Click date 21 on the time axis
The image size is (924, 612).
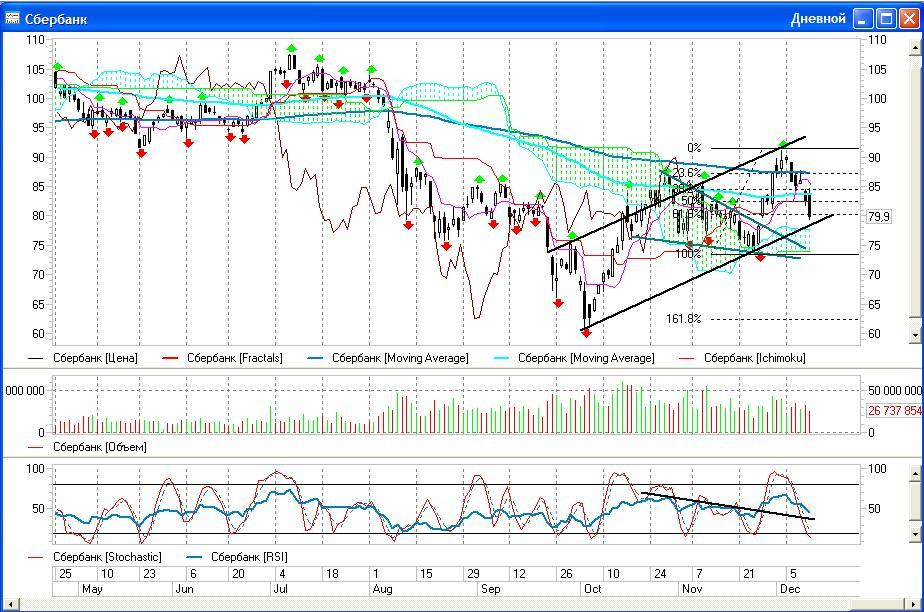tap(749, 574)
